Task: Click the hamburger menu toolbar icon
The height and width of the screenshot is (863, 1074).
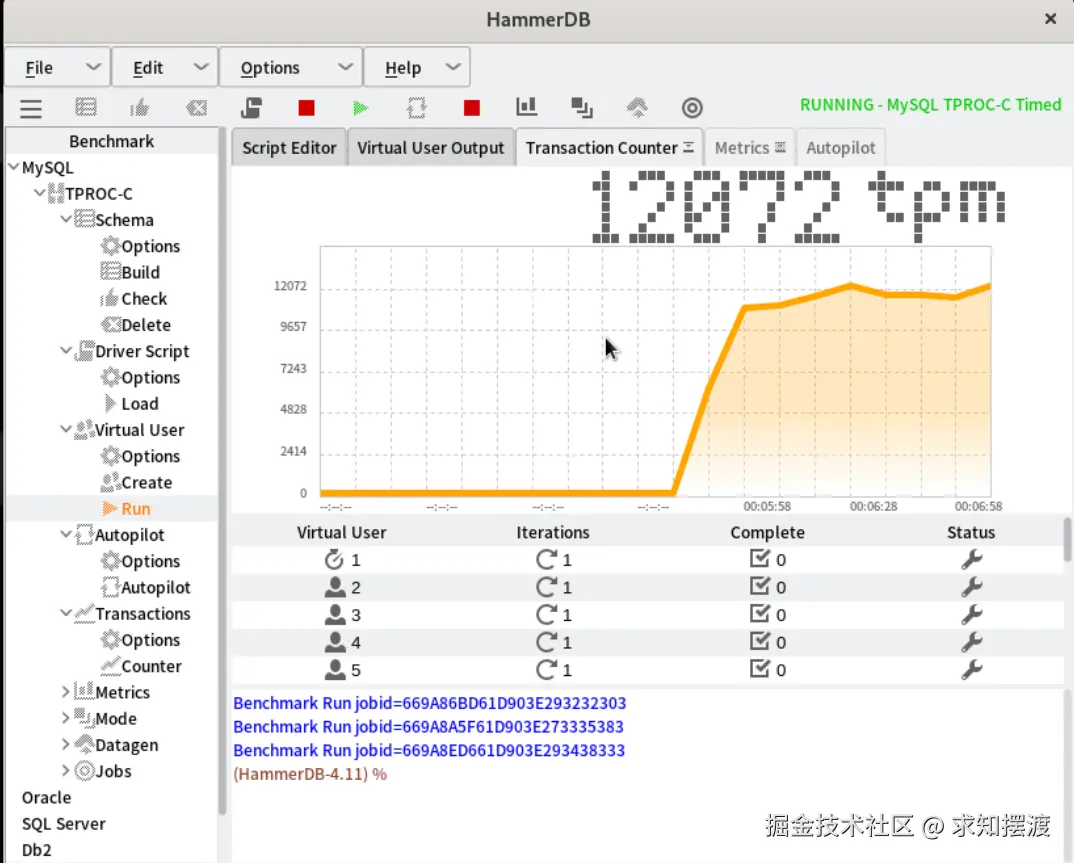Action: (x=31, y=108)
